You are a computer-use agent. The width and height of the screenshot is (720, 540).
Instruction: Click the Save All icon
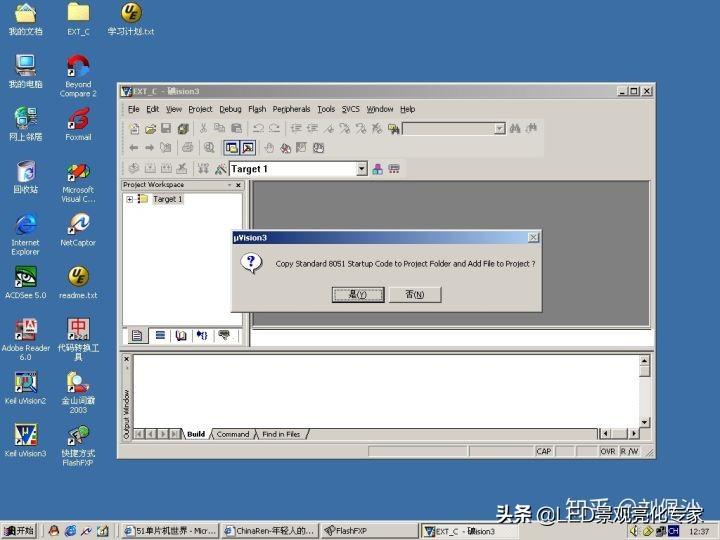(183, 129)
